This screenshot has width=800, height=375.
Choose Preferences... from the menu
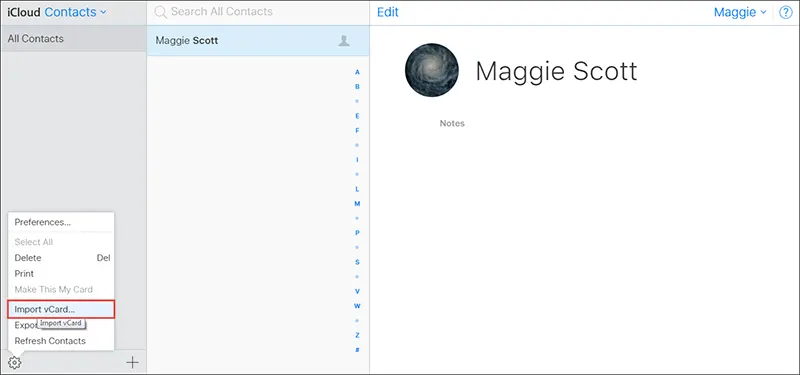[61, 222]
